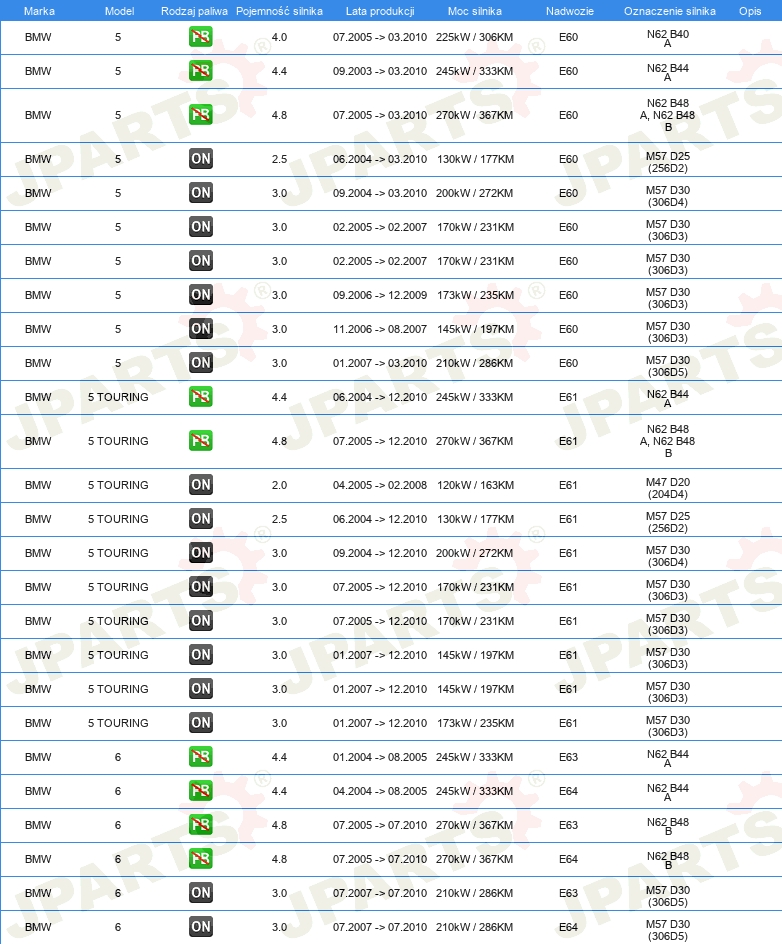782x944 pixels.
Task: Click the ON icon in the E60 210kW / 286KM row
Action: coord(200,363)
